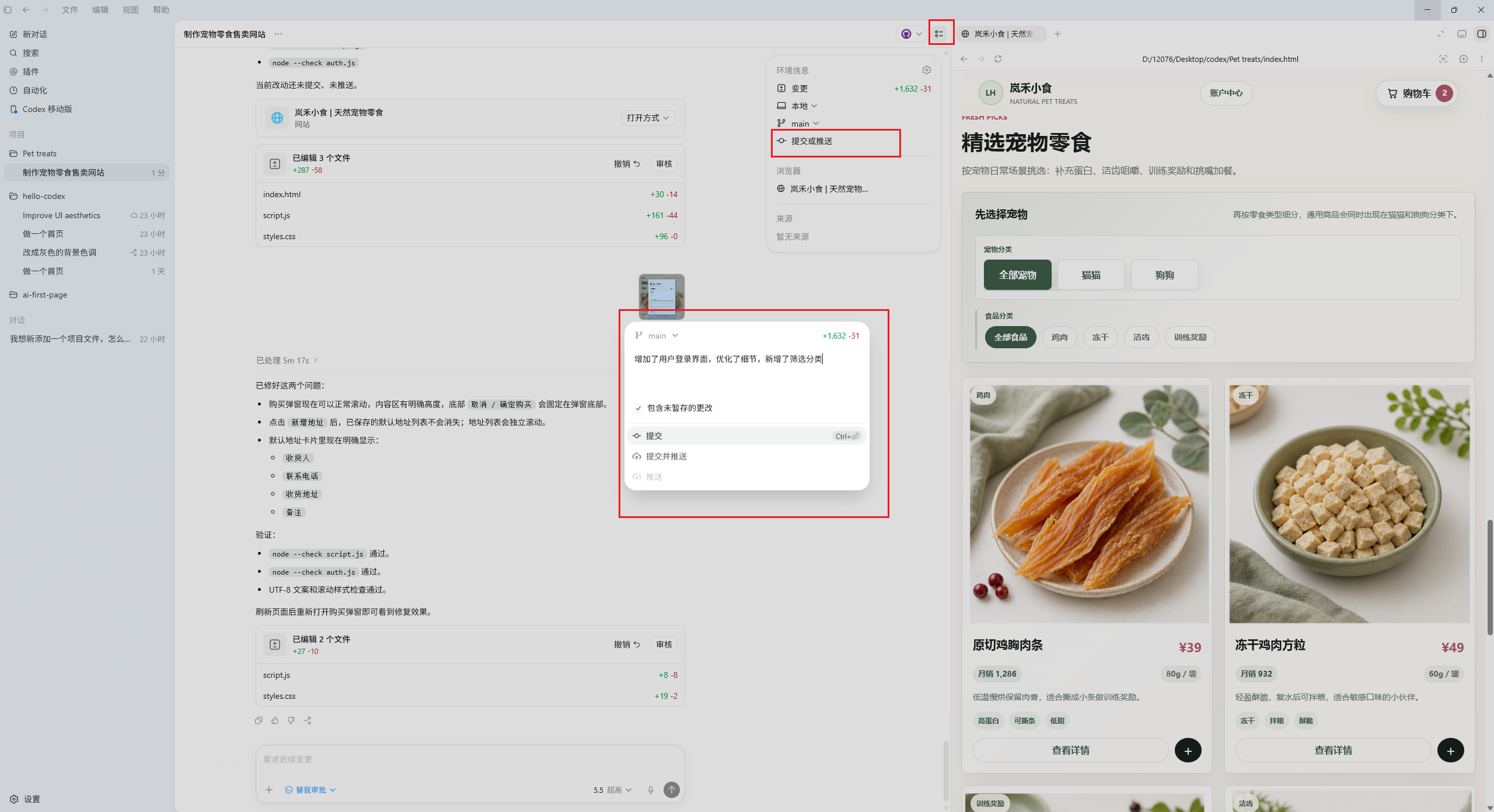Click 审核 on the 3-file edit card

click(664, 164)
